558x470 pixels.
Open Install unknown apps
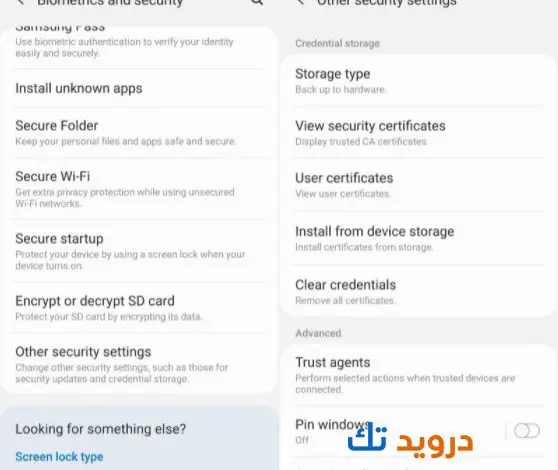click(x=139, y=88)
